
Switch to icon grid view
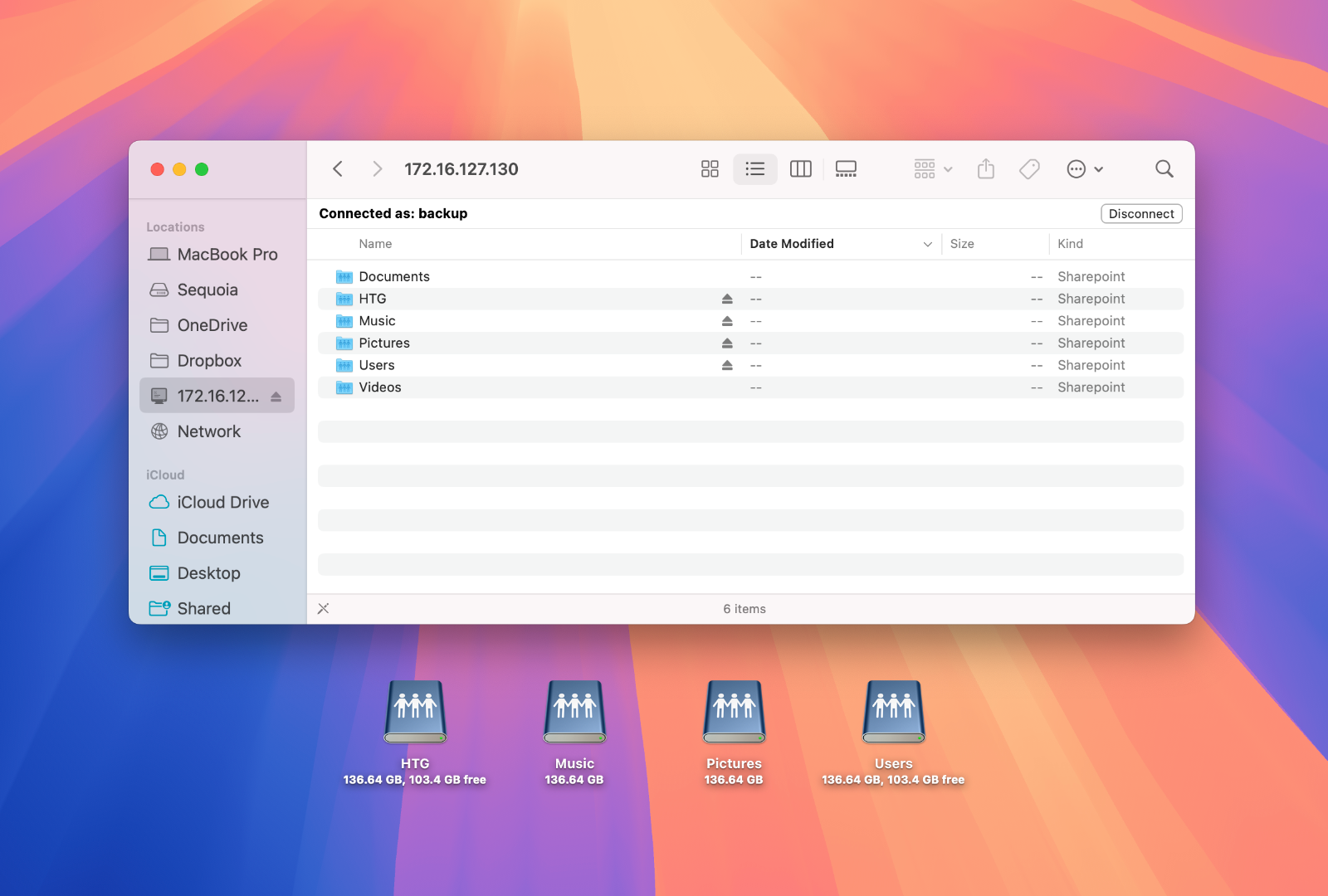coord(710,169)
